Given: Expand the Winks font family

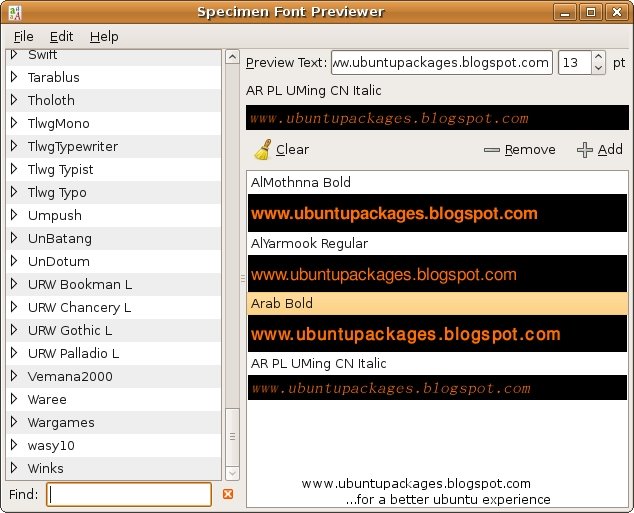Looking at the screenshot, I should pos(14,469).
